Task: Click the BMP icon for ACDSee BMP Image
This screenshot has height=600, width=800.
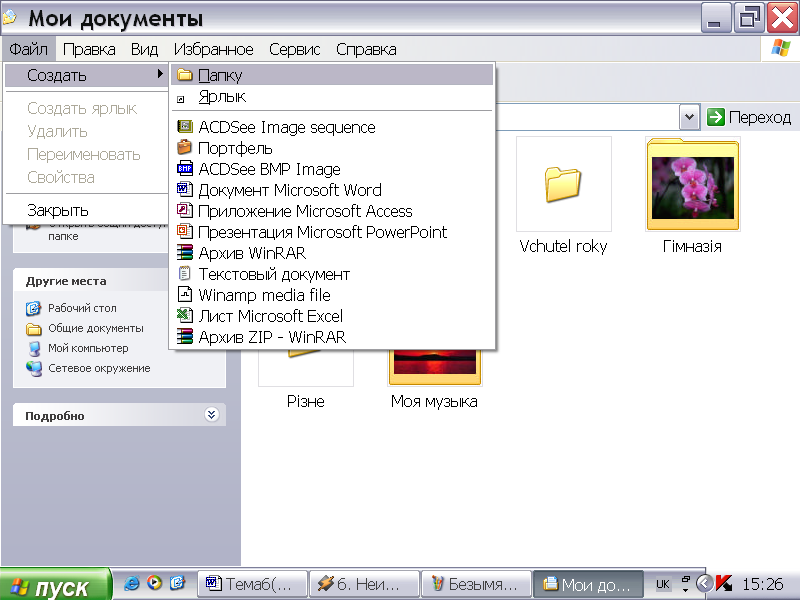Action: (x=185, y=168)
